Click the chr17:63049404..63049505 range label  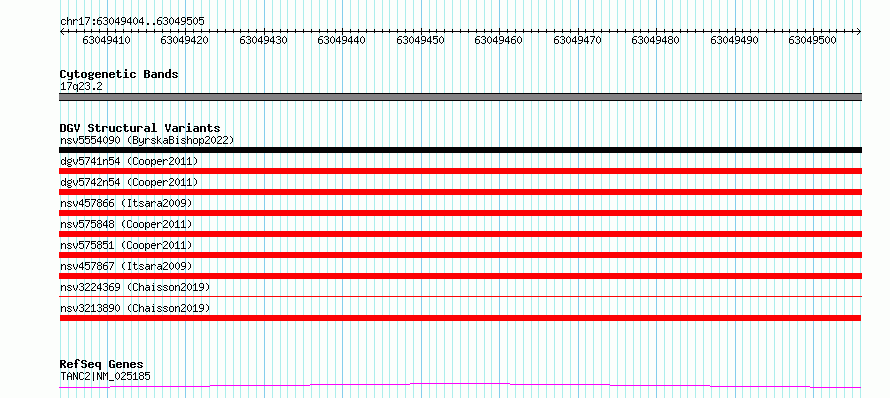coord(132,22)
